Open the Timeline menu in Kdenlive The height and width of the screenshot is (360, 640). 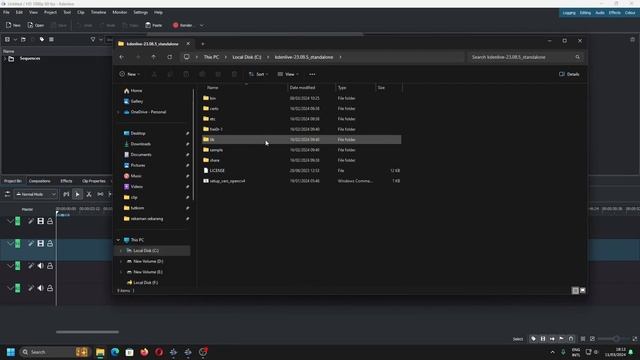[98, 13]
